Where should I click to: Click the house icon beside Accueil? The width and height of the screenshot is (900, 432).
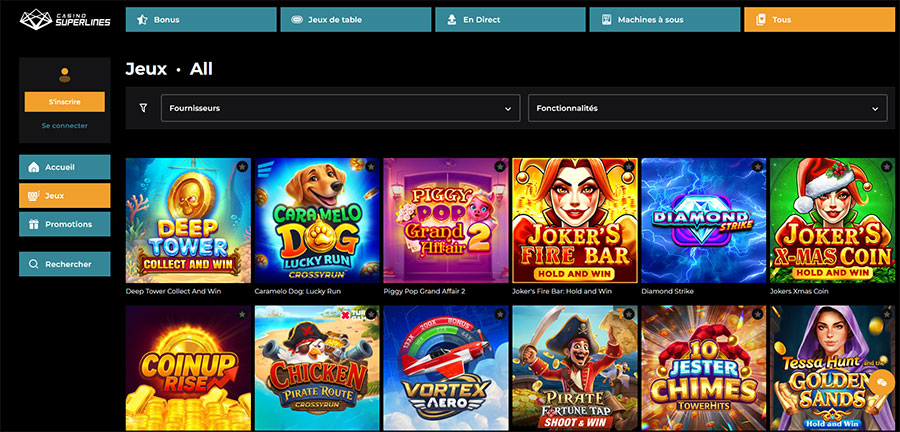coord(34,167)
